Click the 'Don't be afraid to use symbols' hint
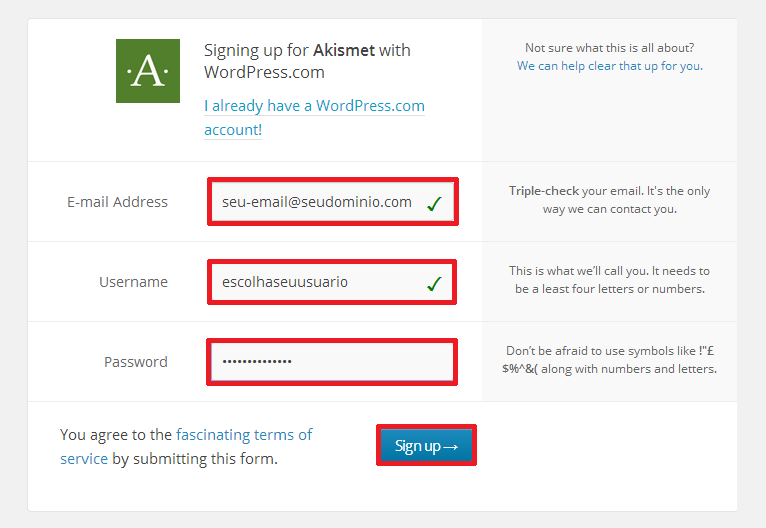 610,360
